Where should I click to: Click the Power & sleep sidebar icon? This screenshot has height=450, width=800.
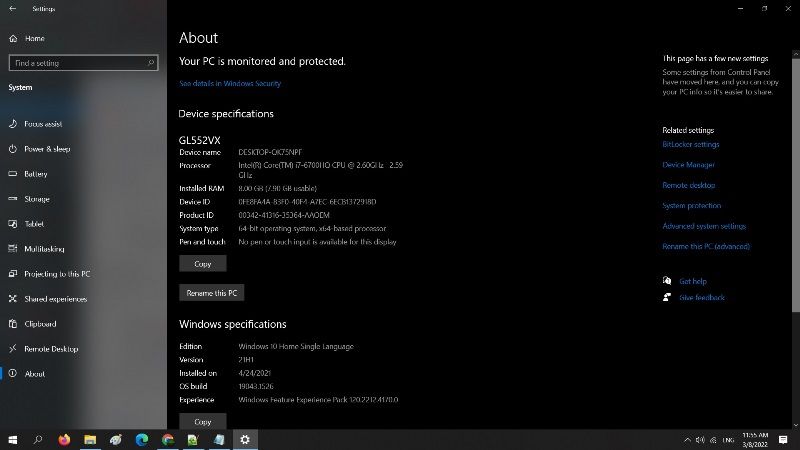(13, 149)
